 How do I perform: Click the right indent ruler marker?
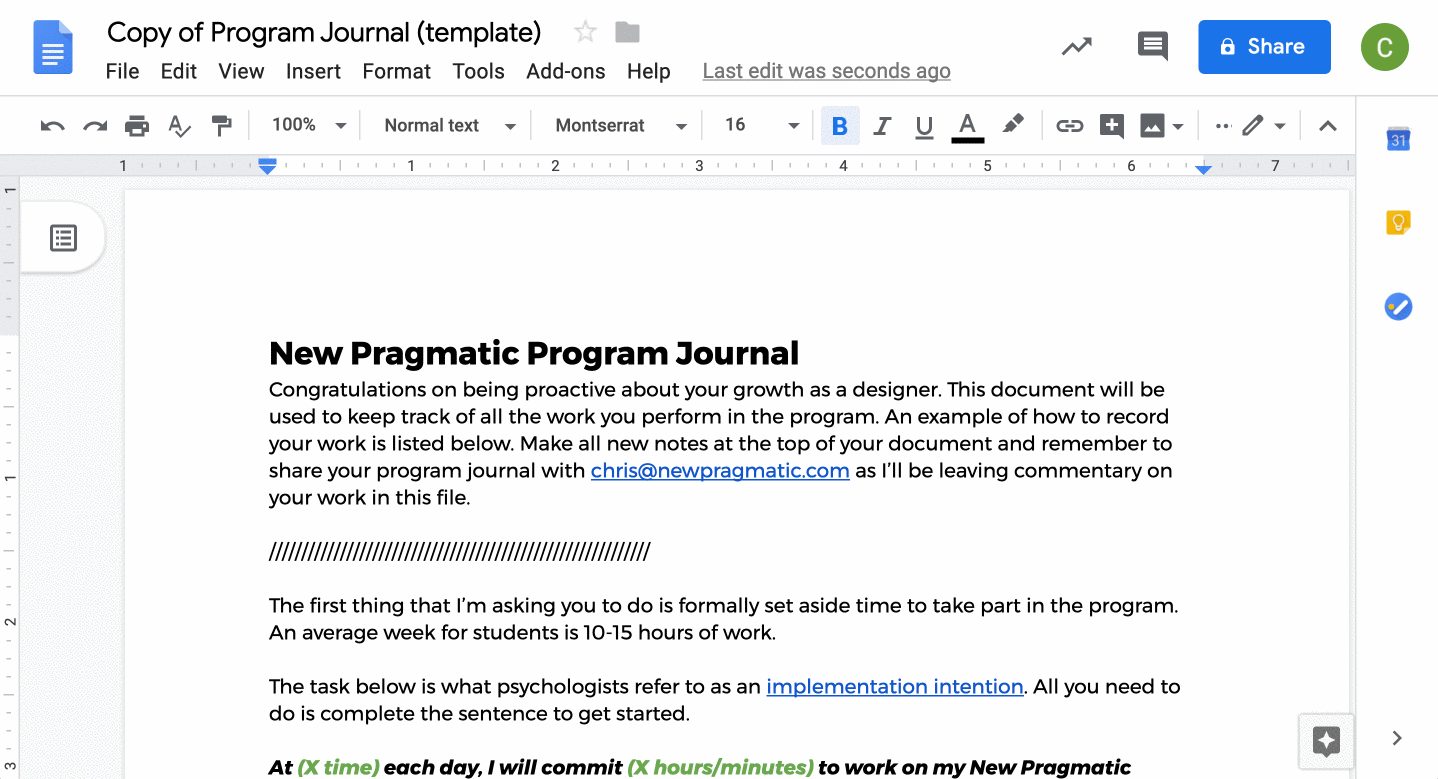pyautogui.click(x=1203, y=169)
